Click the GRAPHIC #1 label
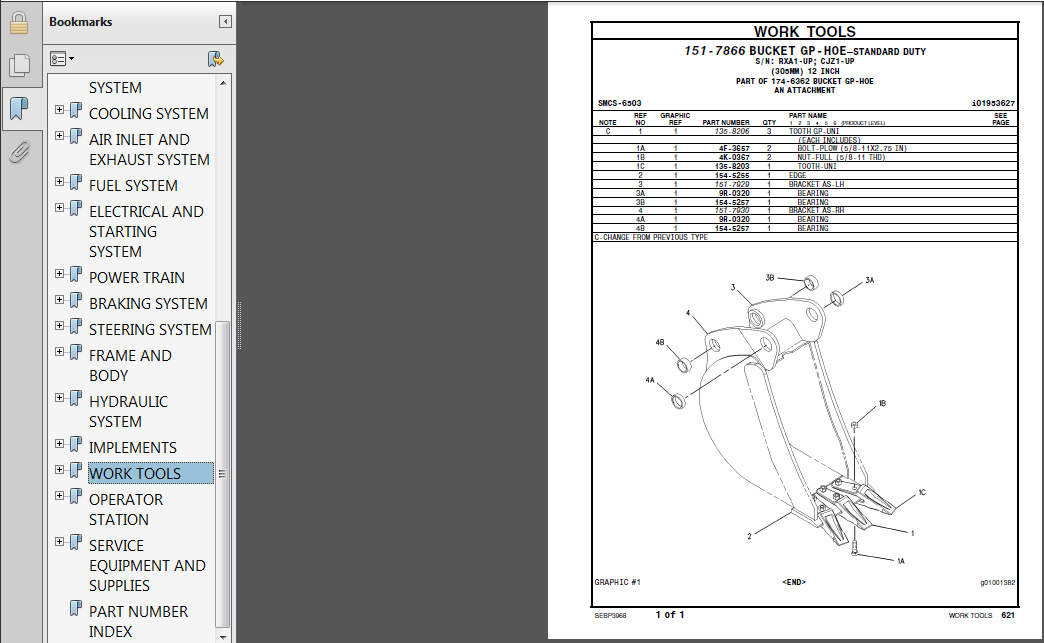 point(617,582)
